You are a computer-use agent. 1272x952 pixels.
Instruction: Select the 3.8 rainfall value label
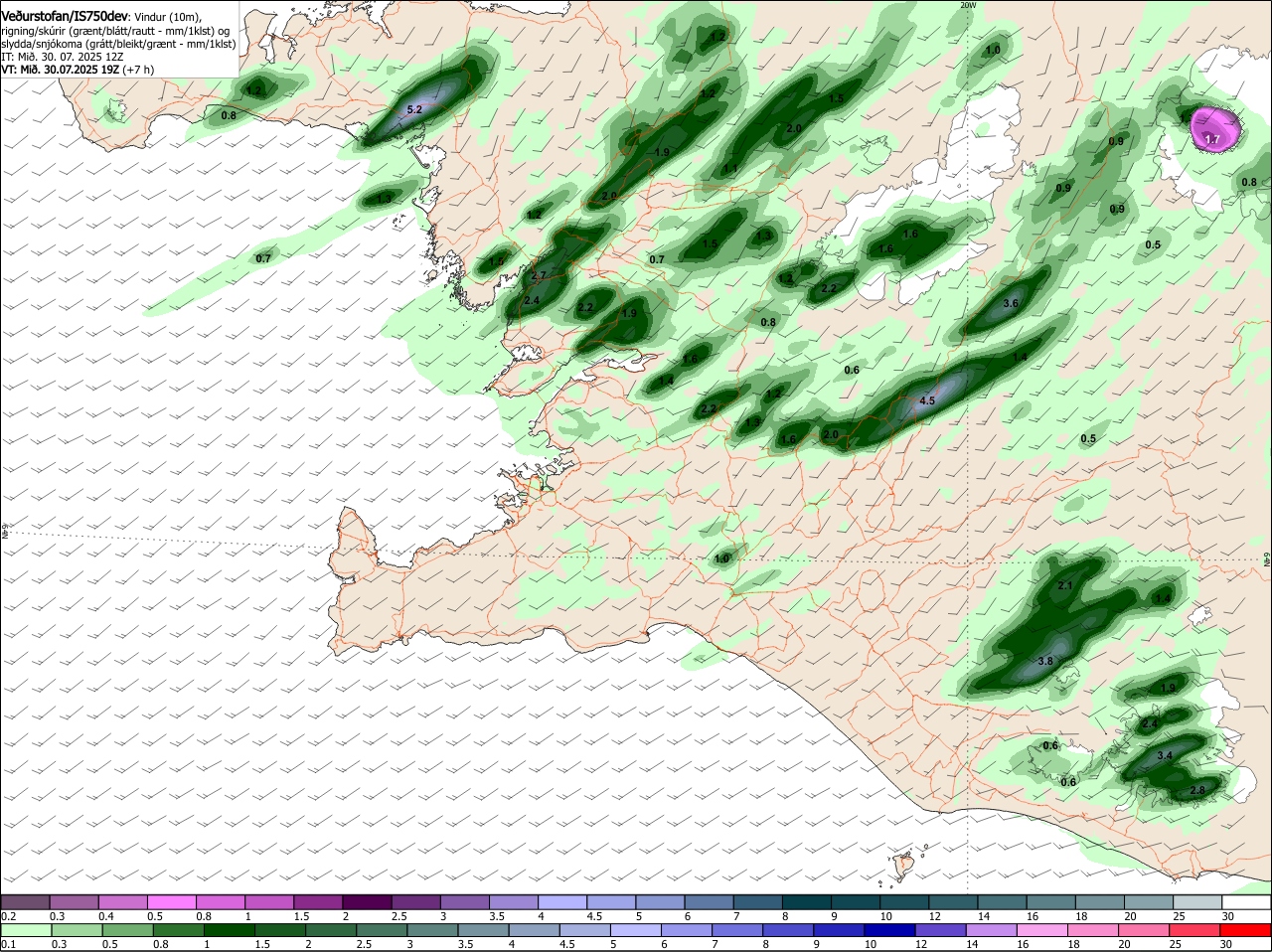[1044, 661]
